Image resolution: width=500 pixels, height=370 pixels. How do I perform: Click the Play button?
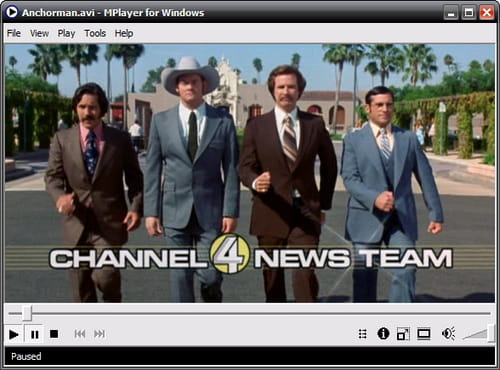point(14,334)
